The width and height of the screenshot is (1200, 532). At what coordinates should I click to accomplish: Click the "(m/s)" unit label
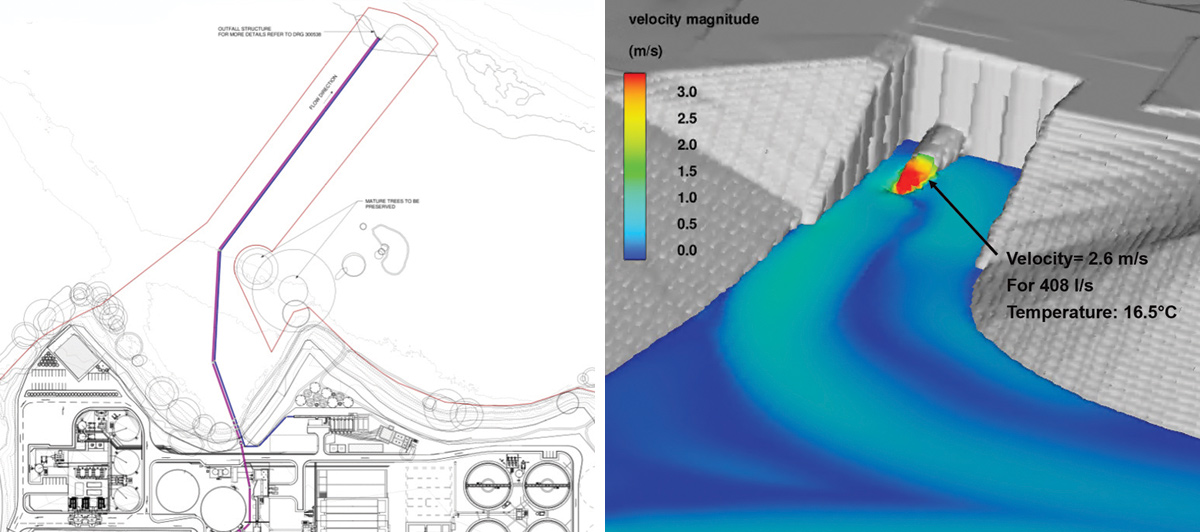(646, 49)
